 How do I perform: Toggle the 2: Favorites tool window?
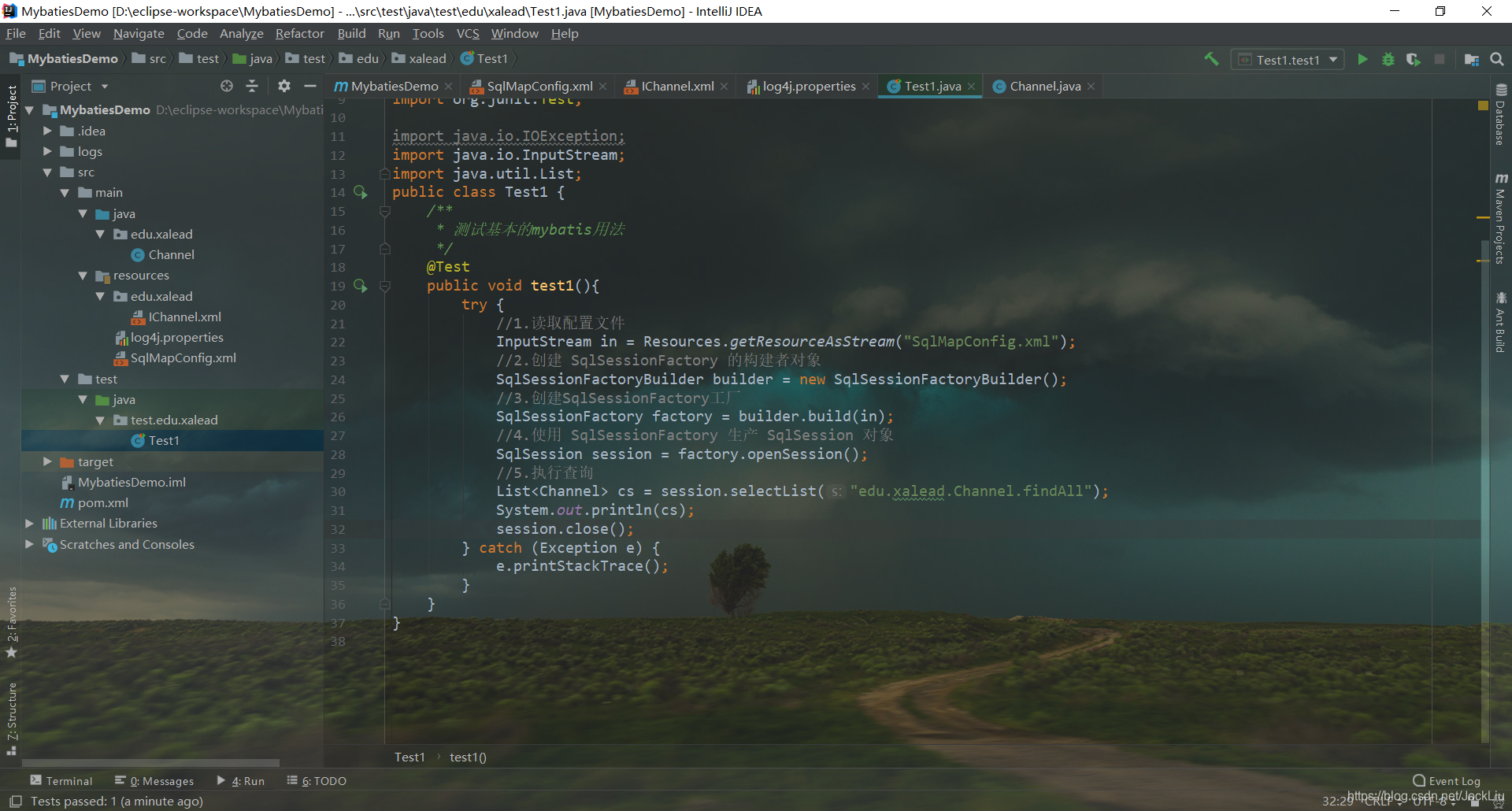click(11, 622)
